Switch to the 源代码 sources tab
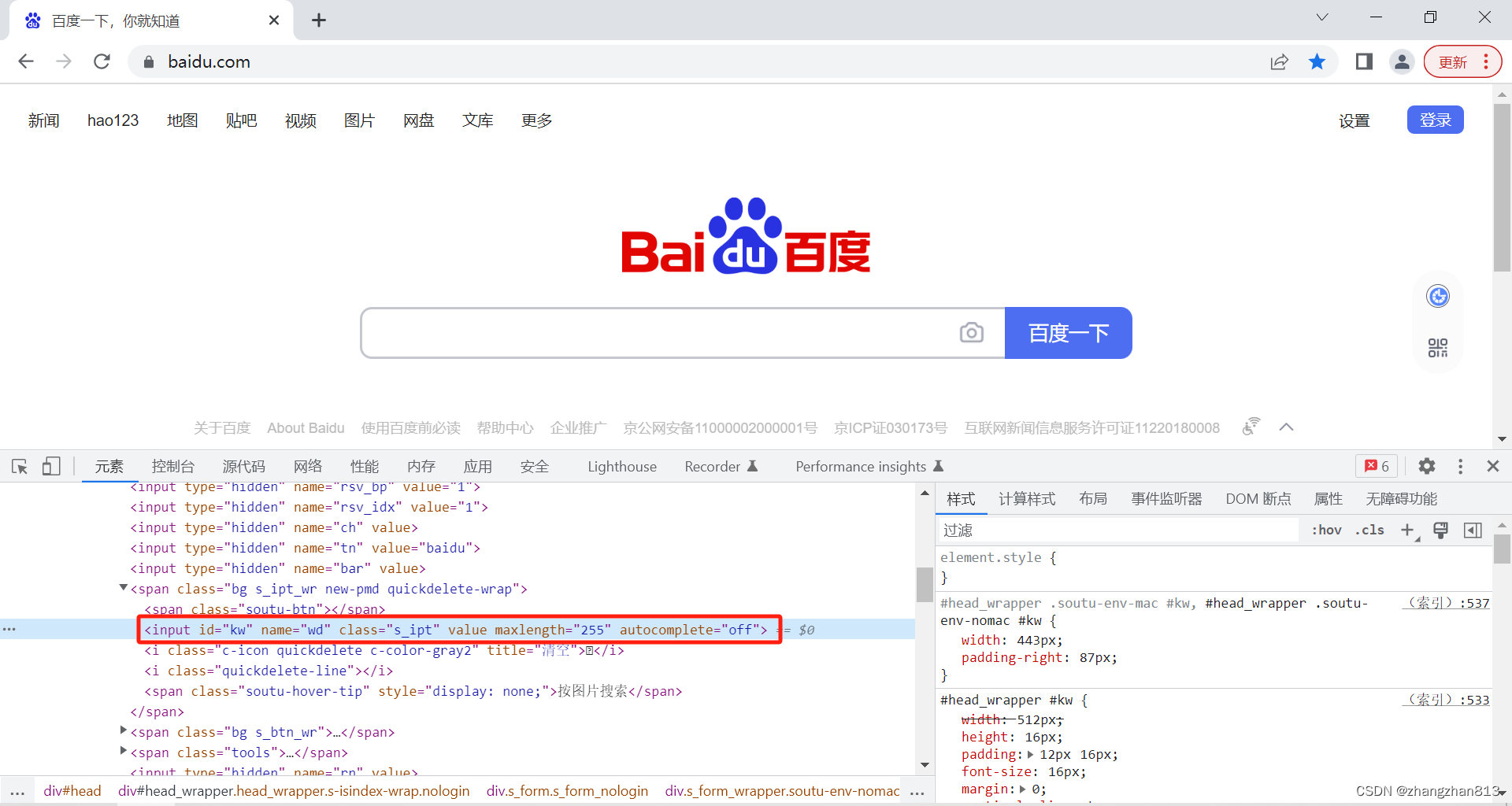 244,467
